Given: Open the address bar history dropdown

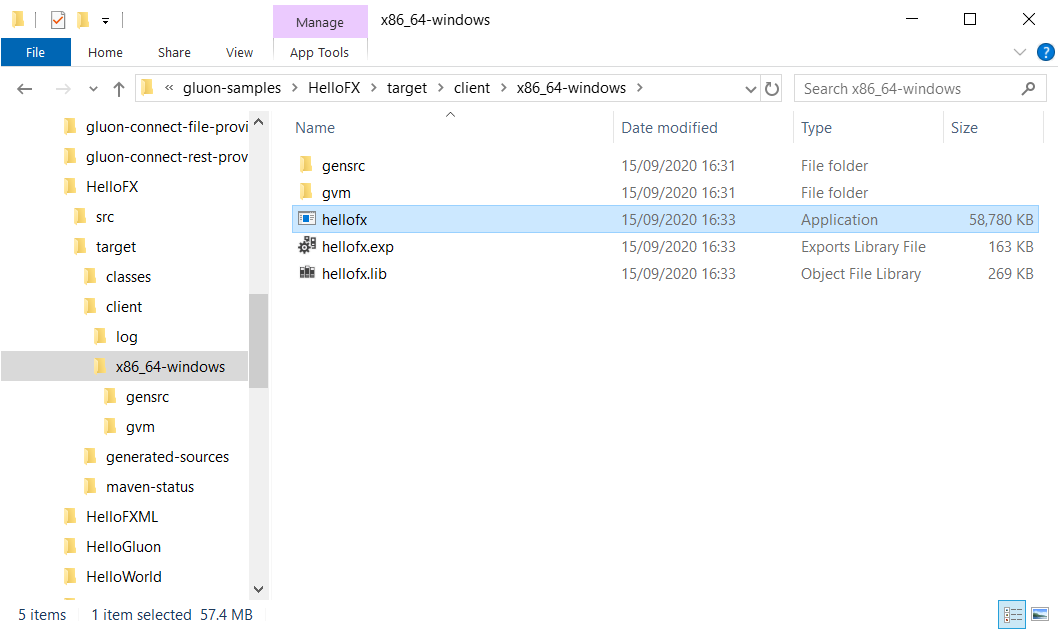Looking at the screenshot, I should 750,89.
